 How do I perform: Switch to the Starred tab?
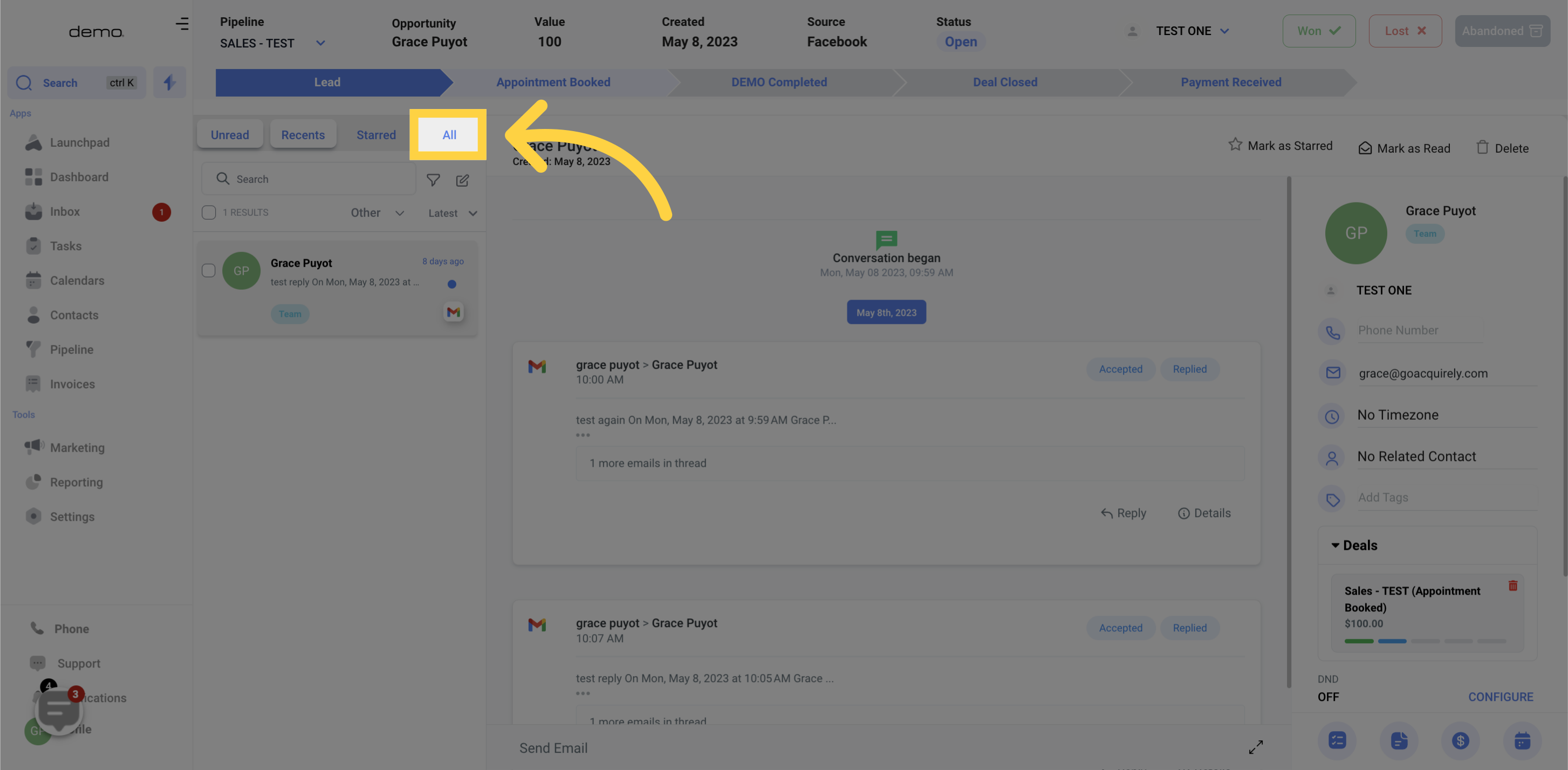coord(375,134)
